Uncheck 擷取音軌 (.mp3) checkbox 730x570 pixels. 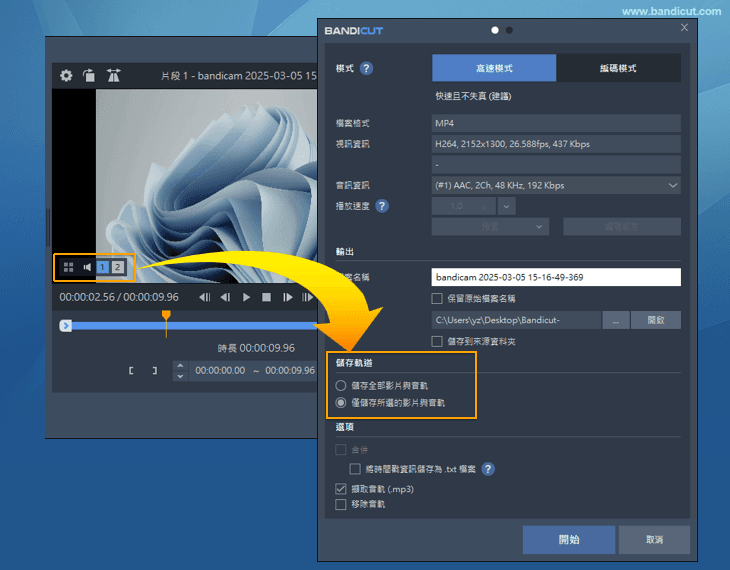coord(341,489)
